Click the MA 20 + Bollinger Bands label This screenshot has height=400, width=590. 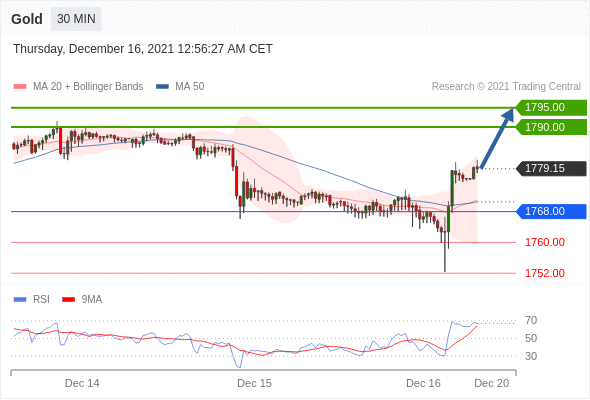[x=88, y=87]
